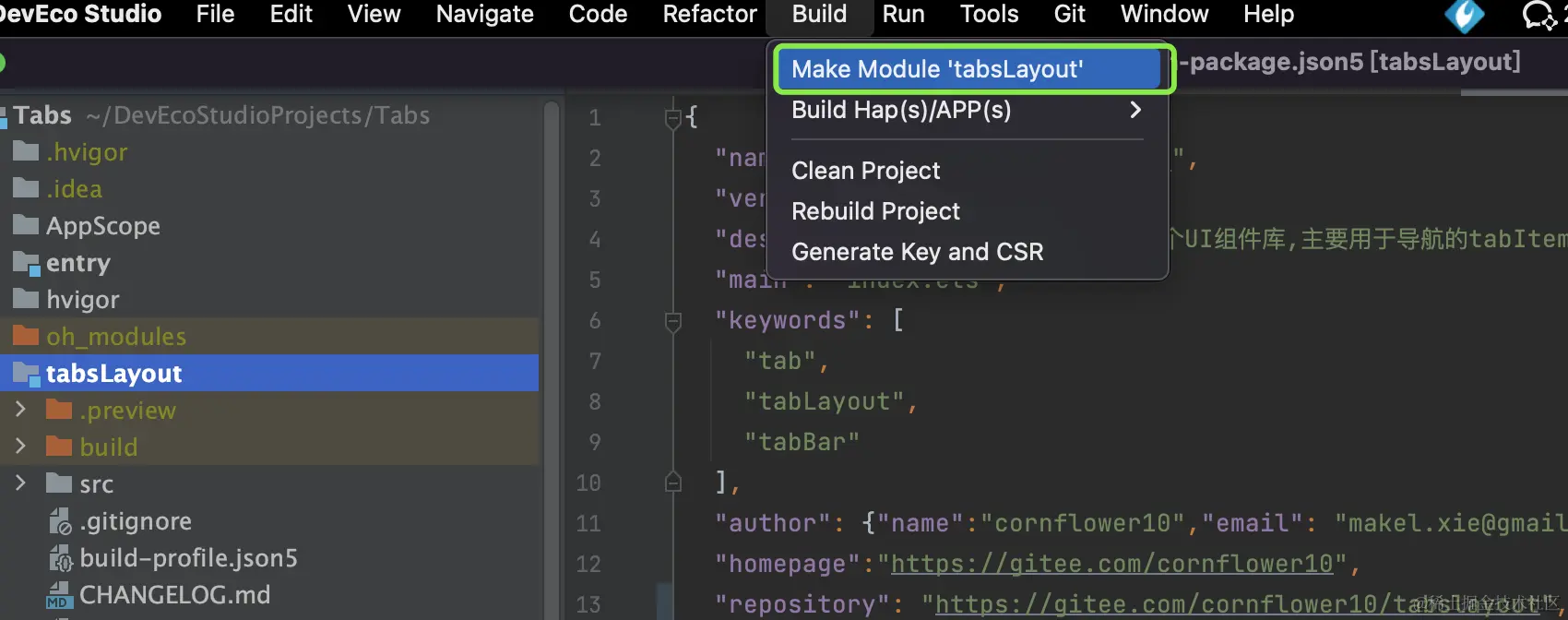Click the entry module folder icon
Screen dimensions: 1568x620
coord(26,264)
